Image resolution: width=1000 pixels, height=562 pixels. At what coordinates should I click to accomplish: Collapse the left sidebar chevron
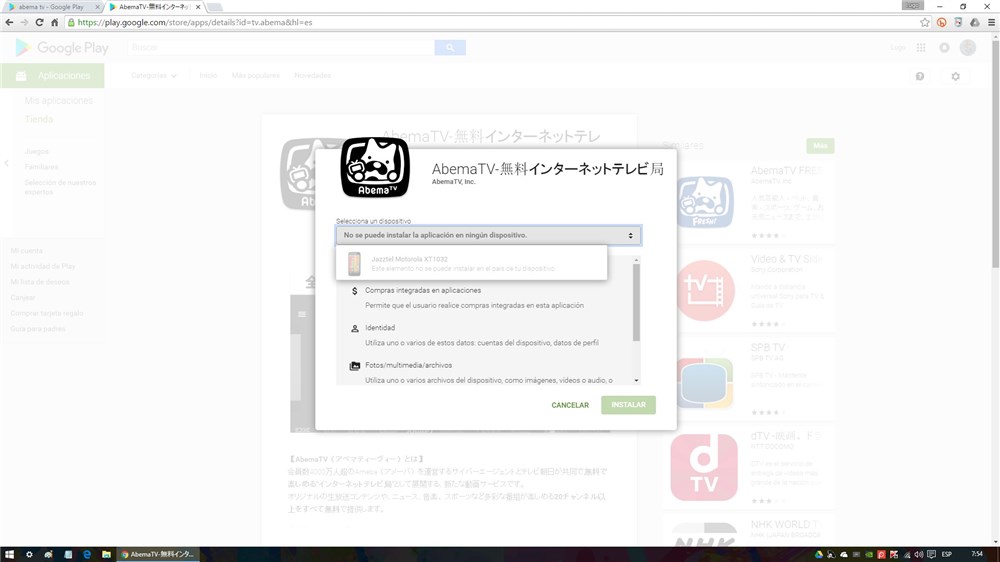click(6, 163)
